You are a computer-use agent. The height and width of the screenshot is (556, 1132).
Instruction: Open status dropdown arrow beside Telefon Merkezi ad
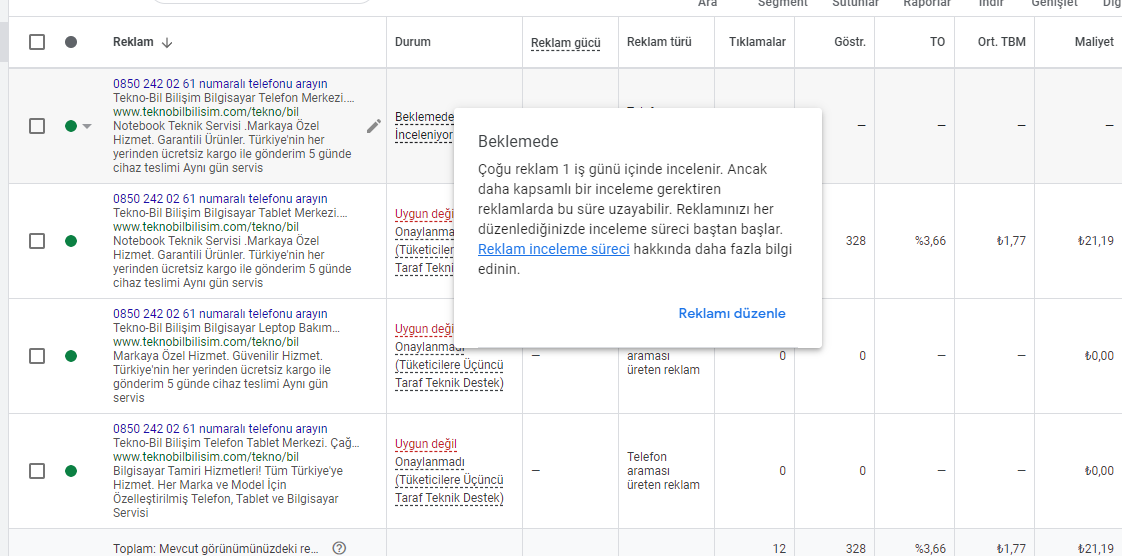point(87,126)
